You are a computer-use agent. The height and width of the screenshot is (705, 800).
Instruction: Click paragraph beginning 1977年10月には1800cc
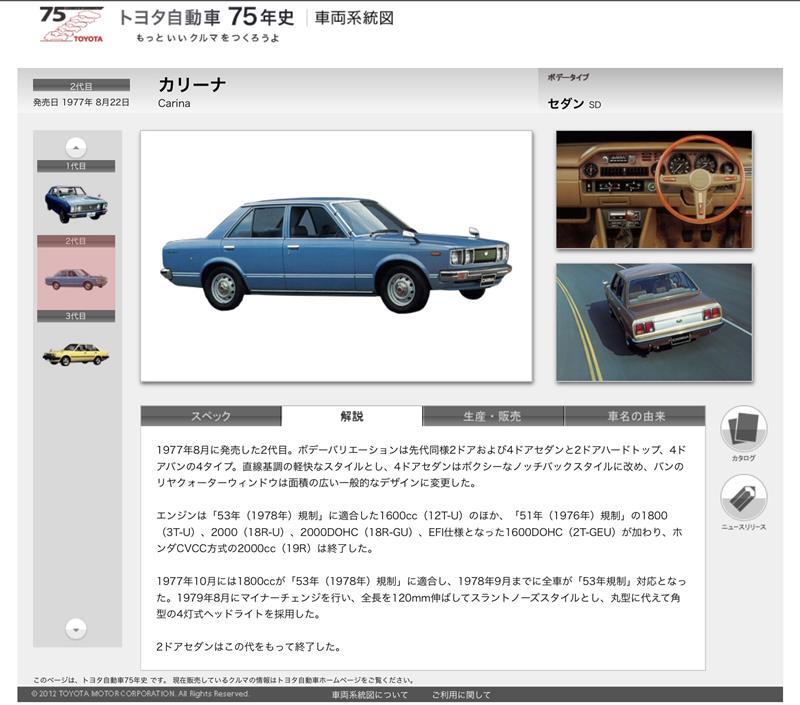[x=421, y=597]
